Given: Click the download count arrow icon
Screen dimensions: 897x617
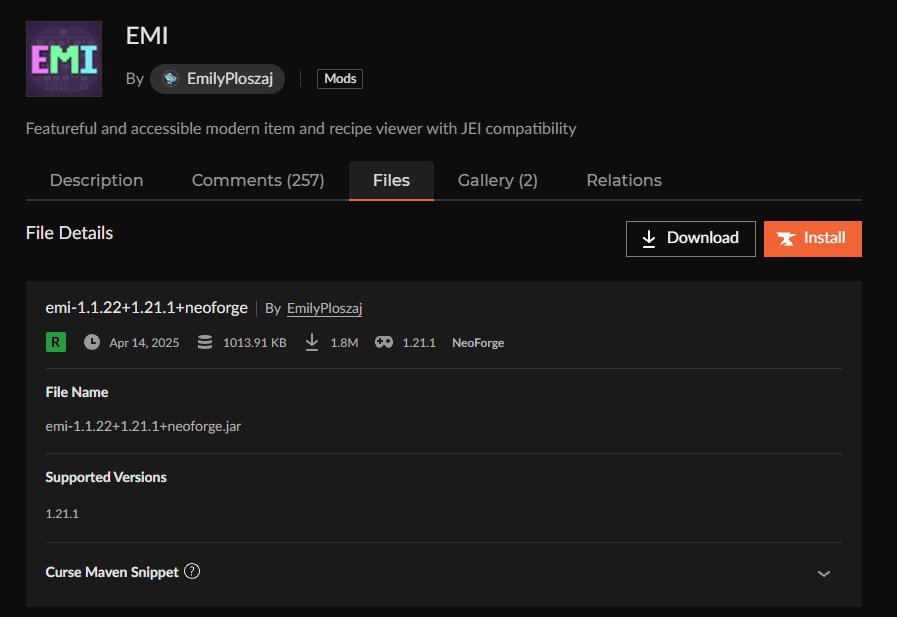Looking at the screenshot, I should pos(312,342).
